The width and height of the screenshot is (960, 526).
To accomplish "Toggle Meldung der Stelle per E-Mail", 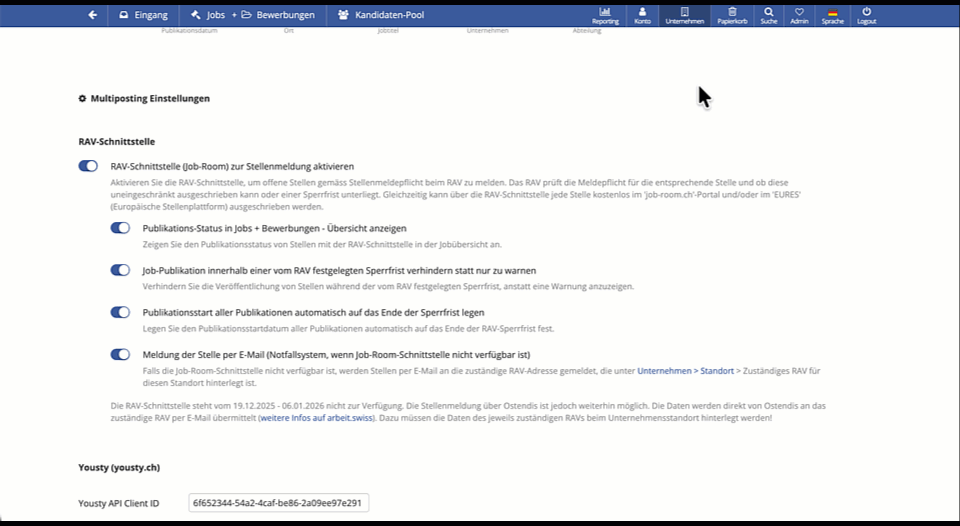I will tap(120, 354).
